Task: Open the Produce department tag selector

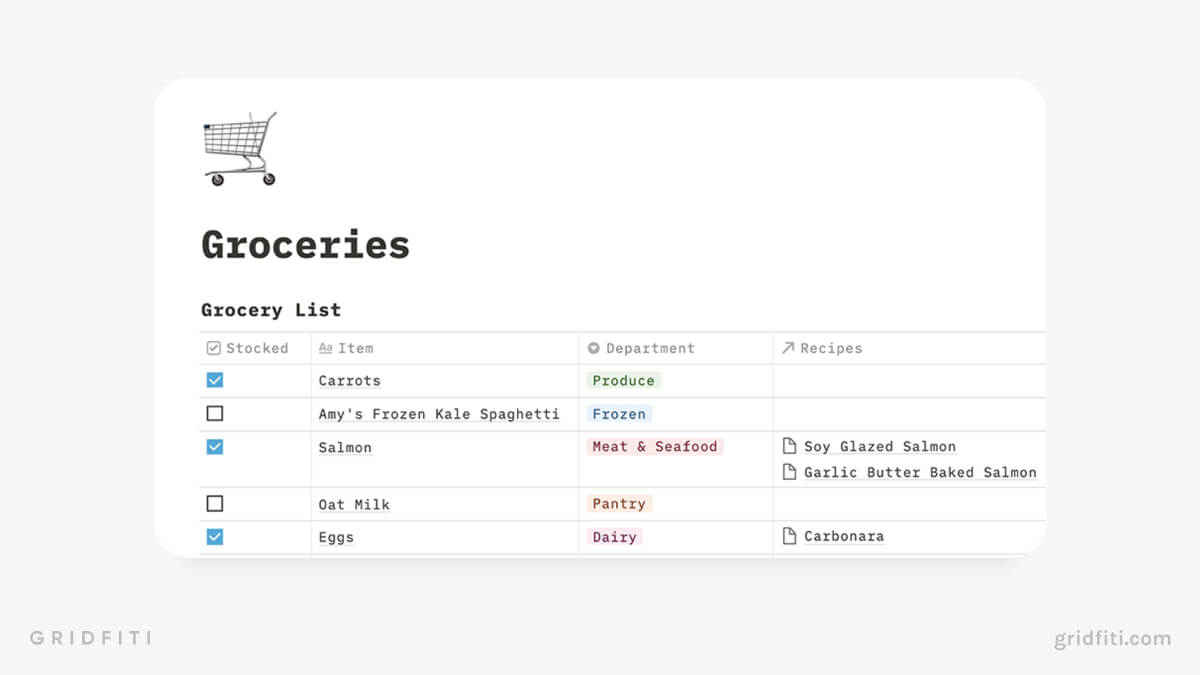Action: coord(623,380)
